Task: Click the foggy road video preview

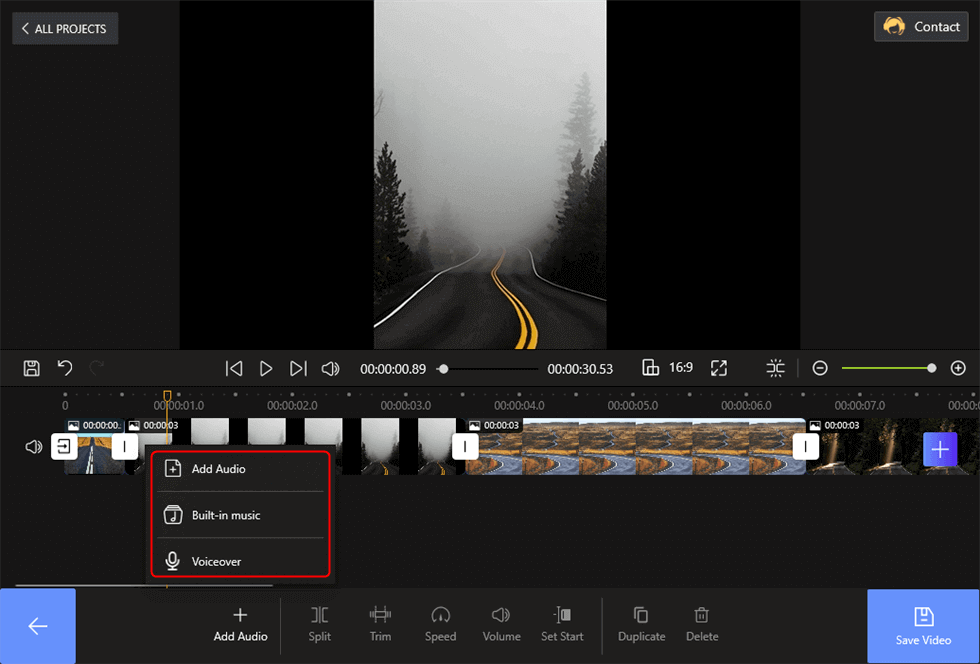Action: (490, 174)
